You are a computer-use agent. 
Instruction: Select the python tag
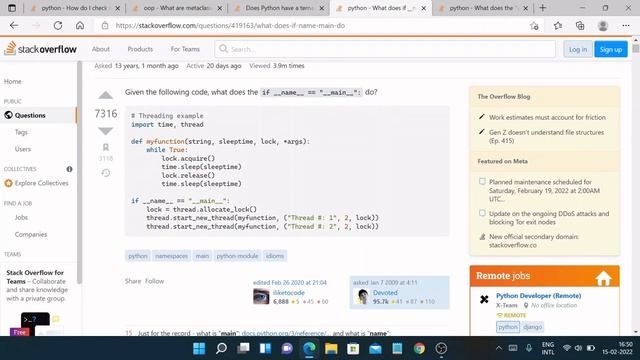(x=138, y=256)
